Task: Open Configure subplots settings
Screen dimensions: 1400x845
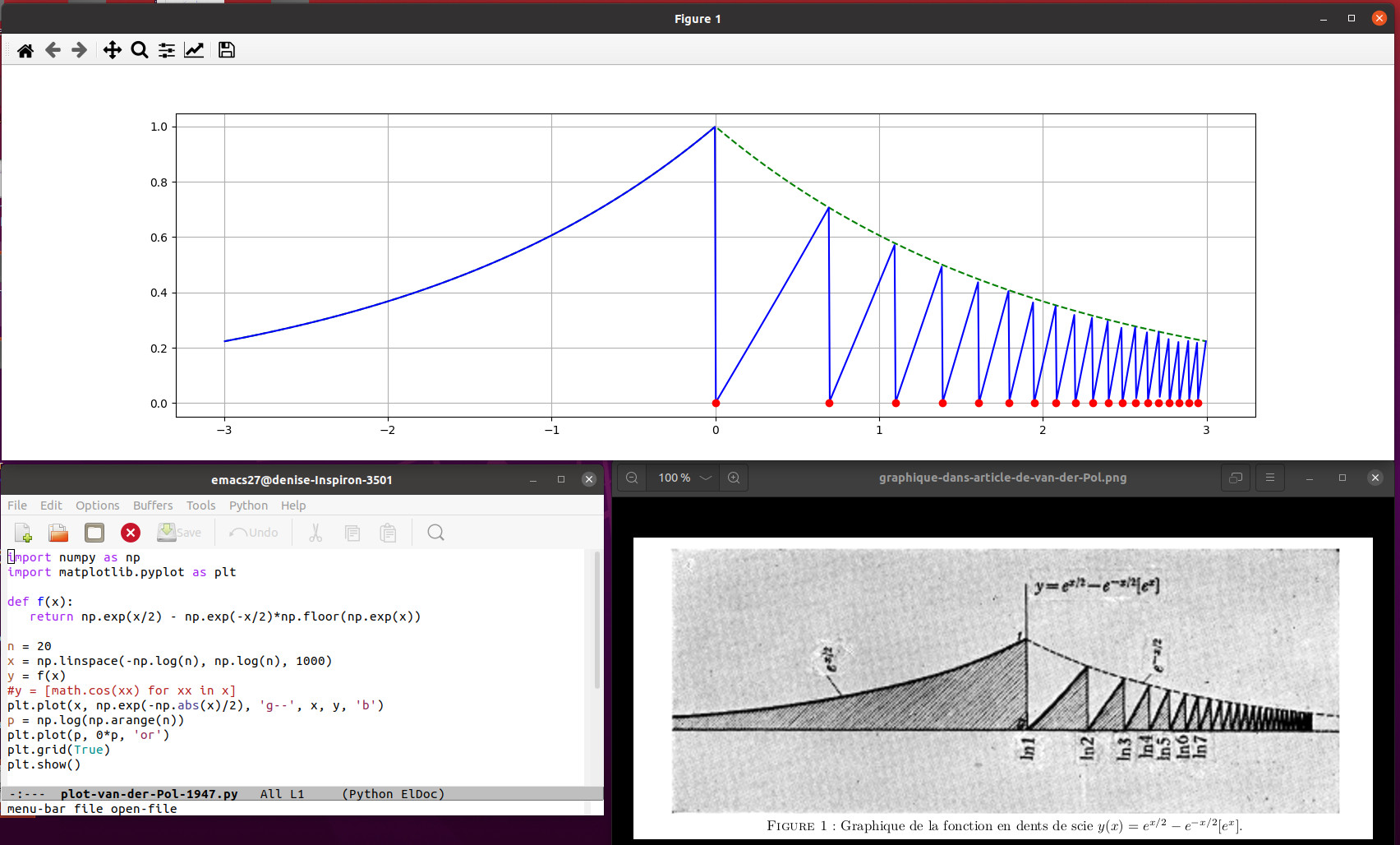Action: pos(167,51)
